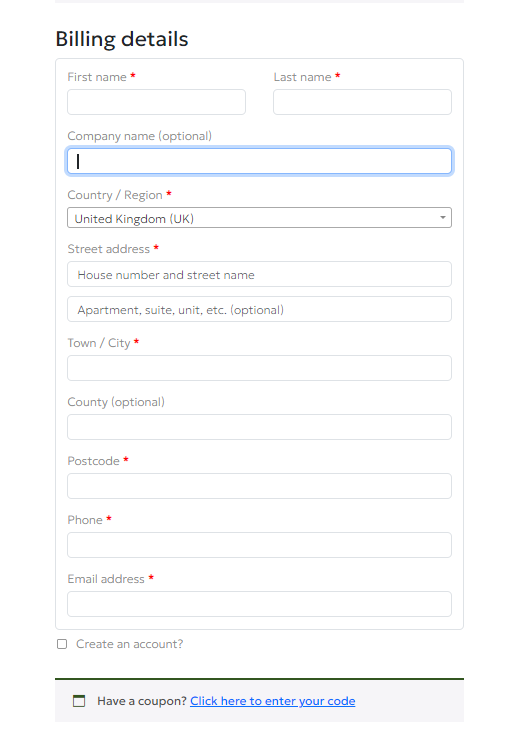
Task: Focus the First name input field
Action: coord(156,102)
